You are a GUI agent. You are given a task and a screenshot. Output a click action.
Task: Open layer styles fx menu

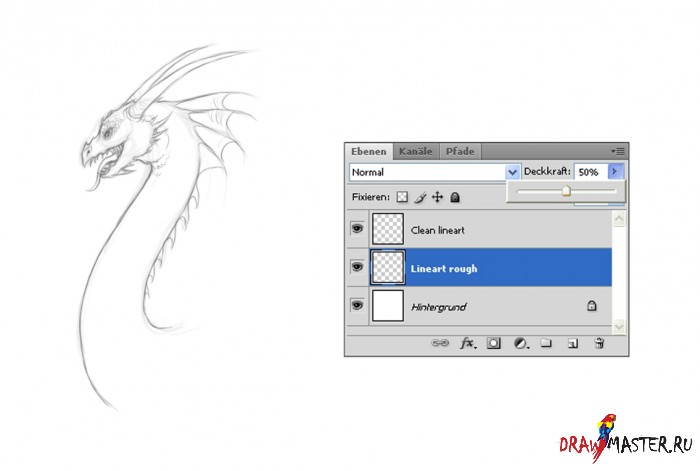click(467, 343)
